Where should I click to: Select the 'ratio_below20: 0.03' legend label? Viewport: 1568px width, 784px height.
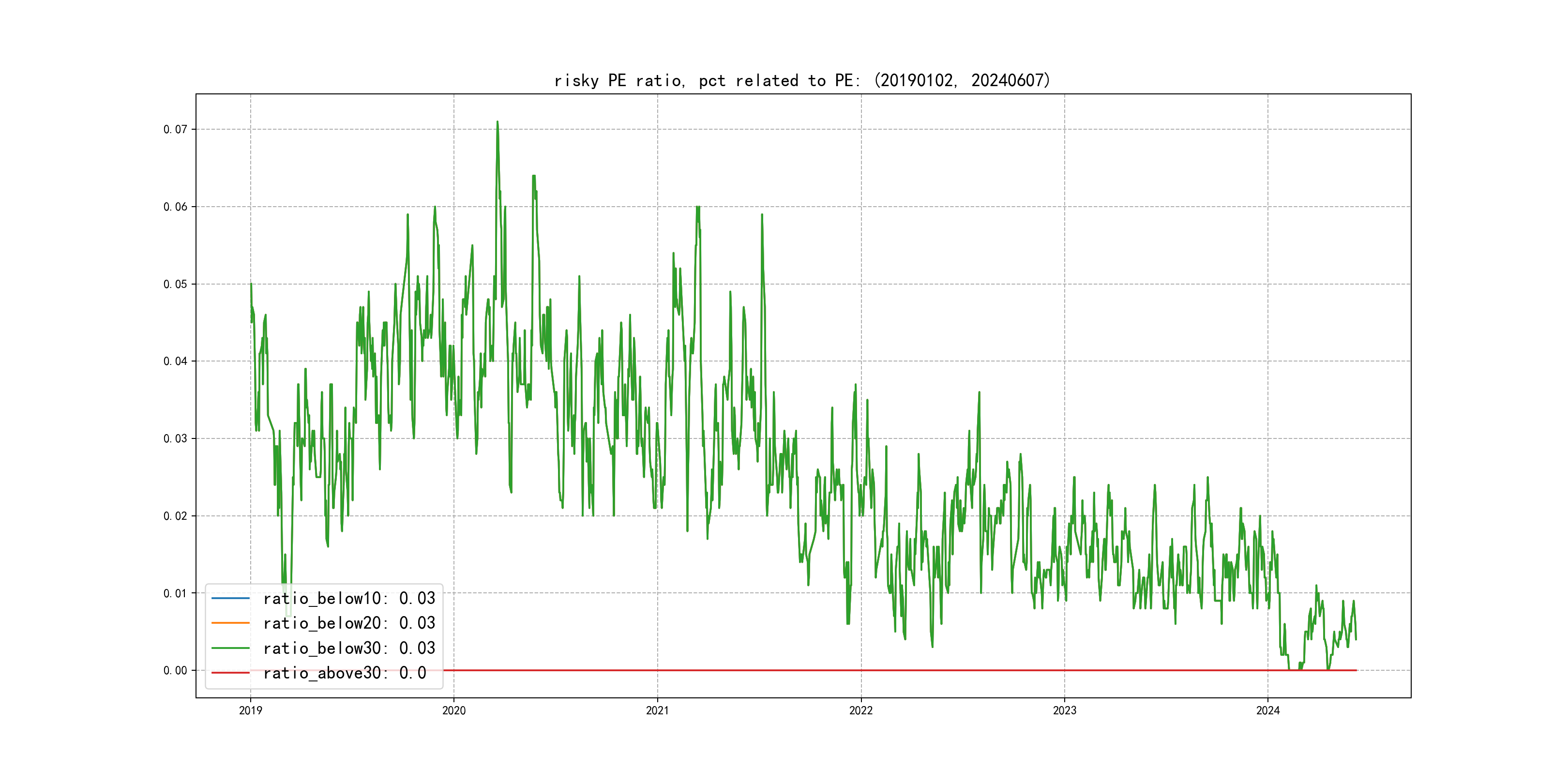(x=349, y=623)
